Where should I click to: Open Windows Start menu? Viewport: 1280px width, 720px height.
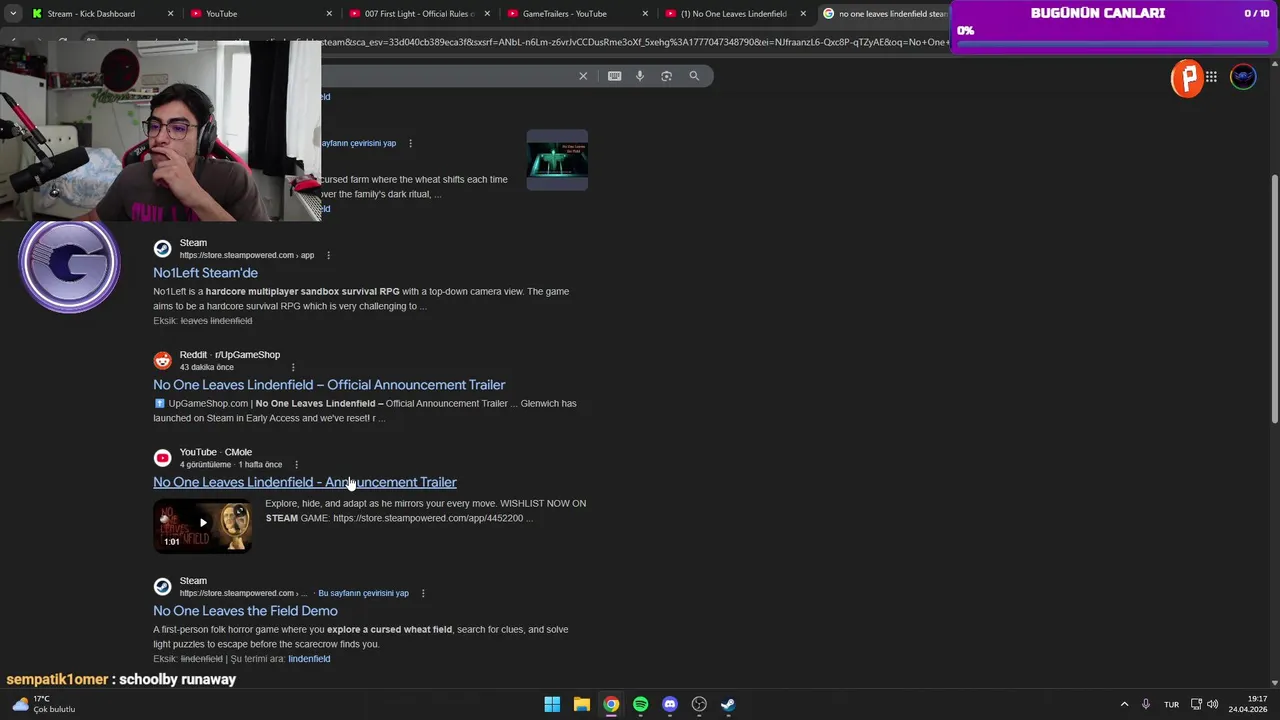(x=552, y=704)
